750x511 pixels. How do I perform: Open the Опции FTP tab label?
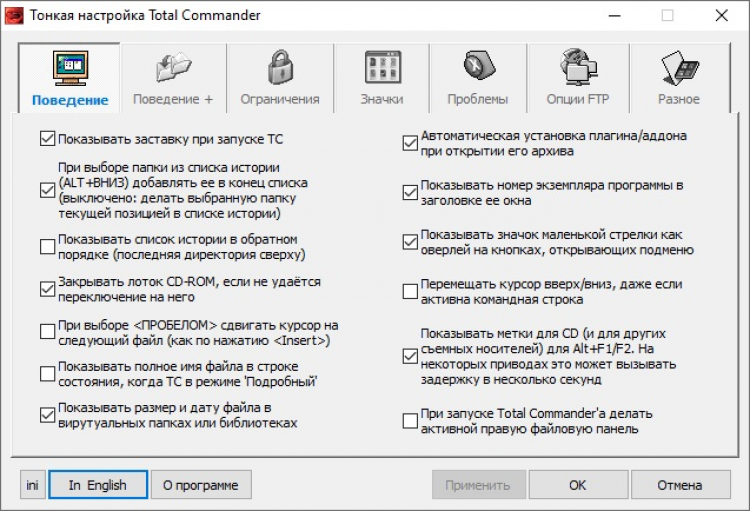(577, 99)
